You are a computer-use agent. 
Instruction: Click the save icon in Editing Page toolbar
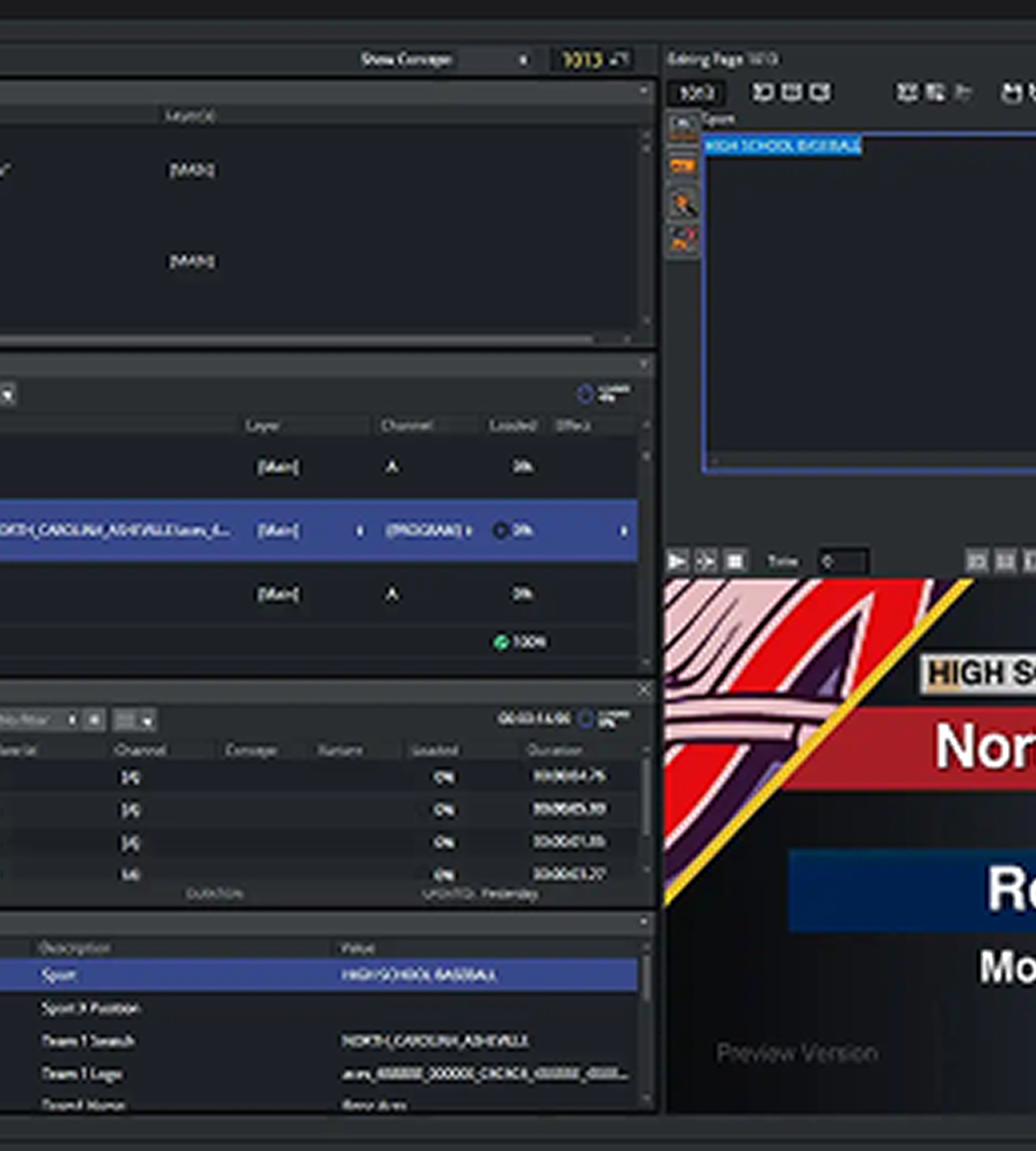(x=1012, y=93)
